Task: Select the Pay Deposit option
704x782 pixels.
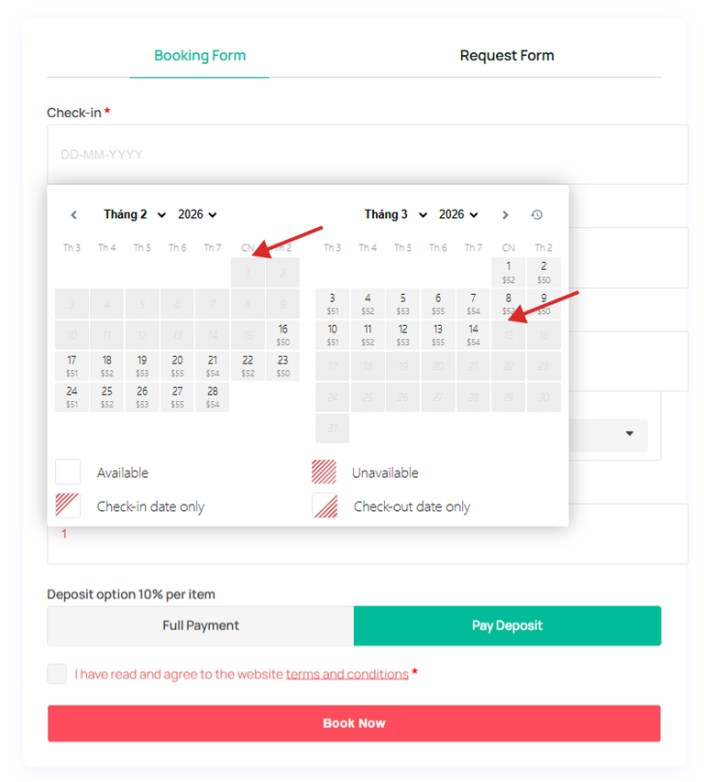Action: pos(507,626)
